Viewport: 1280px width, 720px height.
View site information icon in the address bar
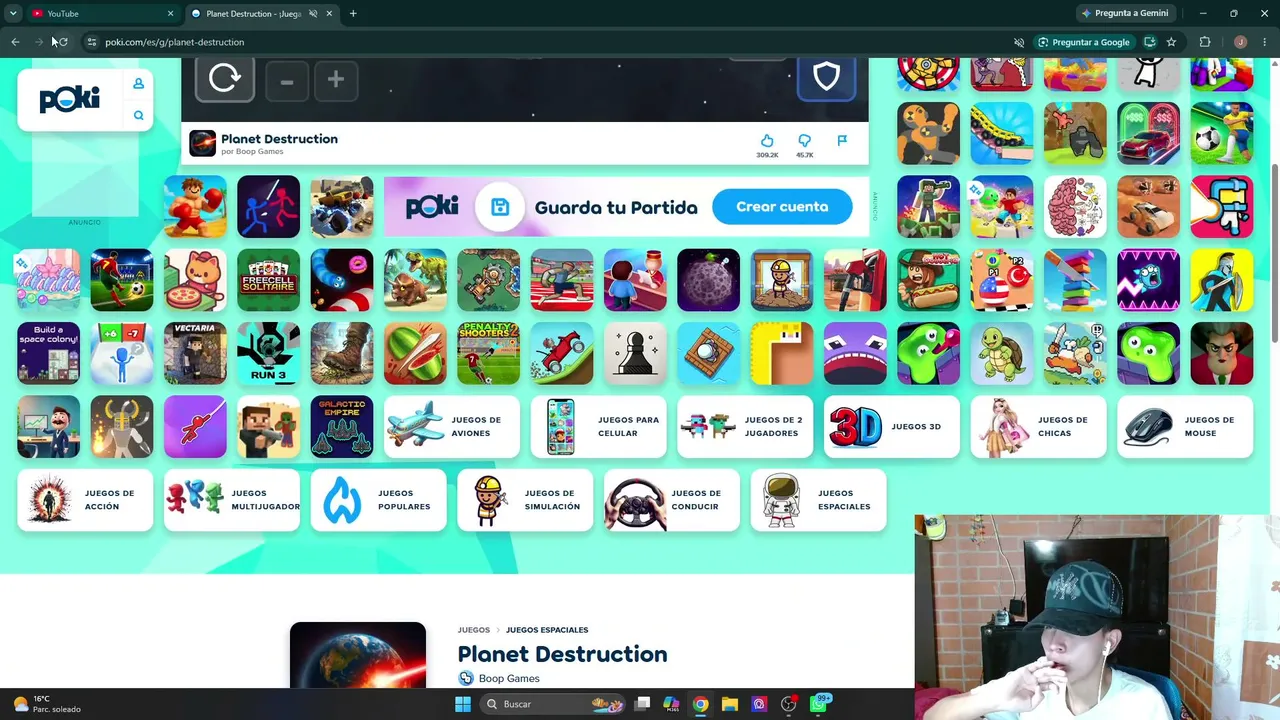point(91,42)
